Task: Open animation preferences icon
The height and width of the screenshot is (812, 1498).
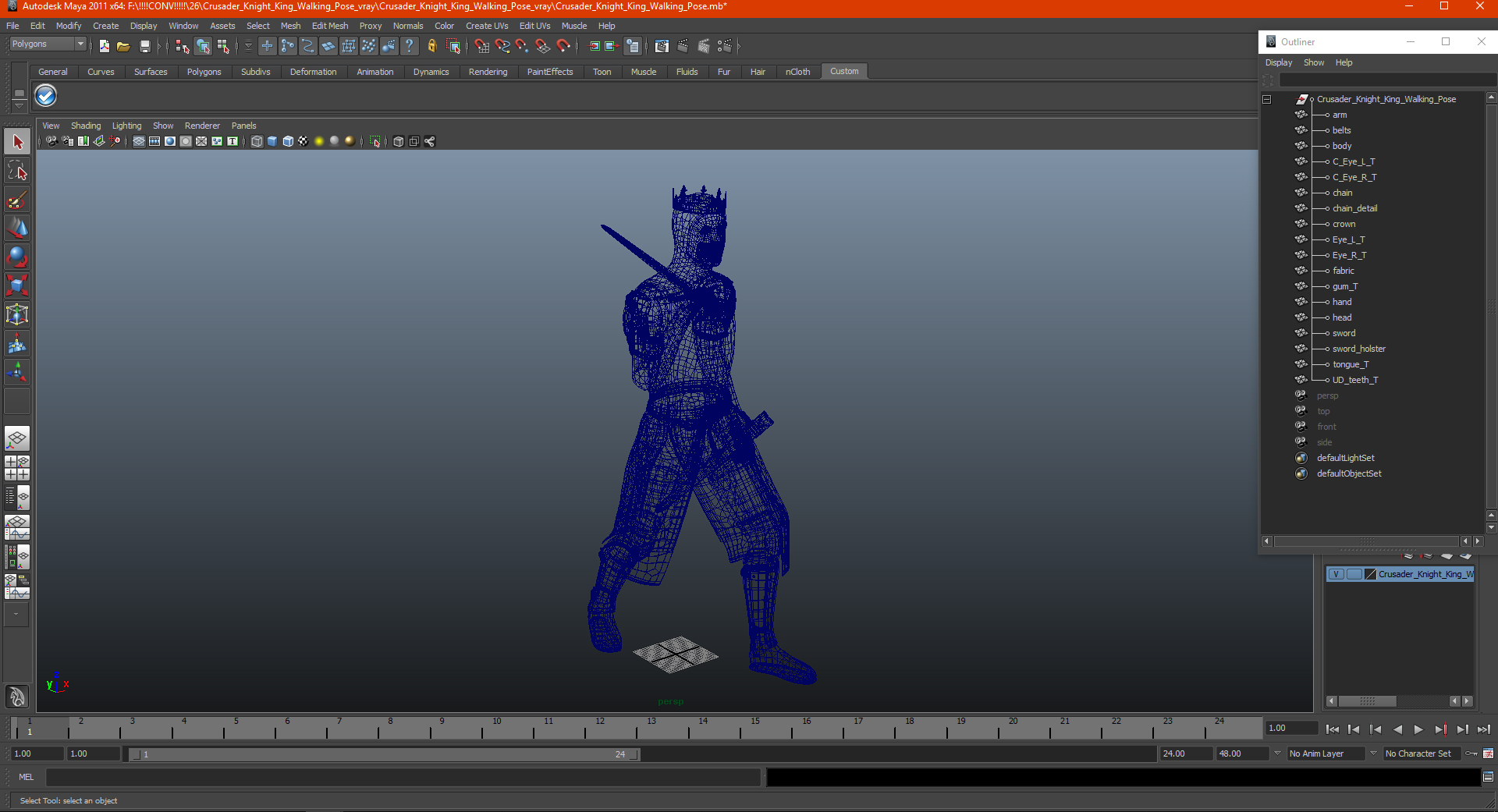Action: click(x=1488, y=753)
